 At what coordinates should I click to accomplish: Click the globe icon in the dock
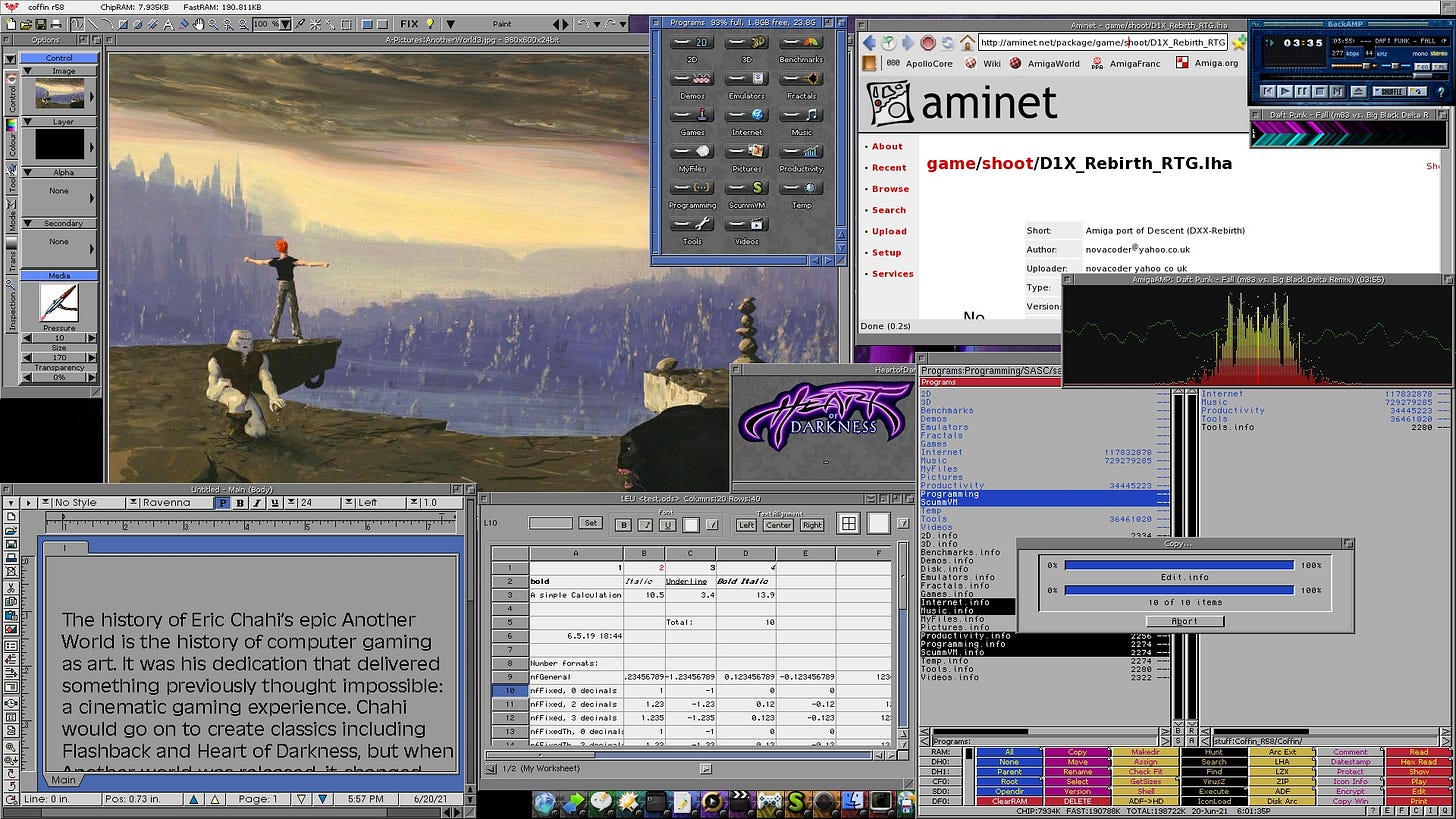543,802
